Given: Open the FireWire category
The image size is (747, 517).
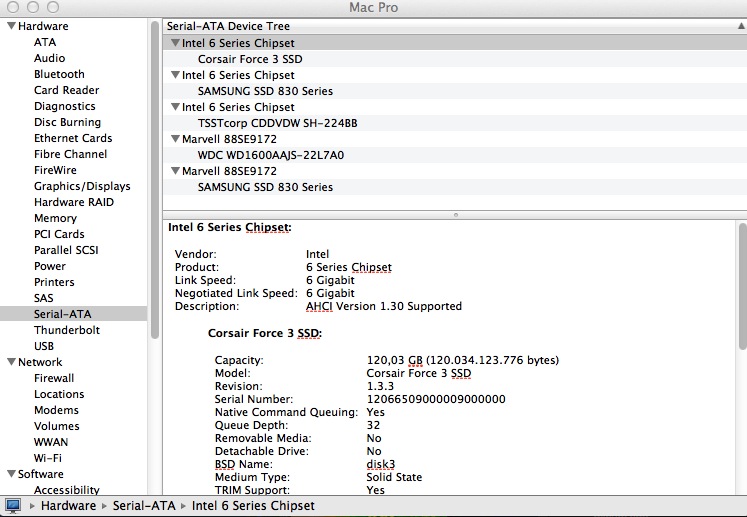Looking at the screenshot, I should 55,170.
